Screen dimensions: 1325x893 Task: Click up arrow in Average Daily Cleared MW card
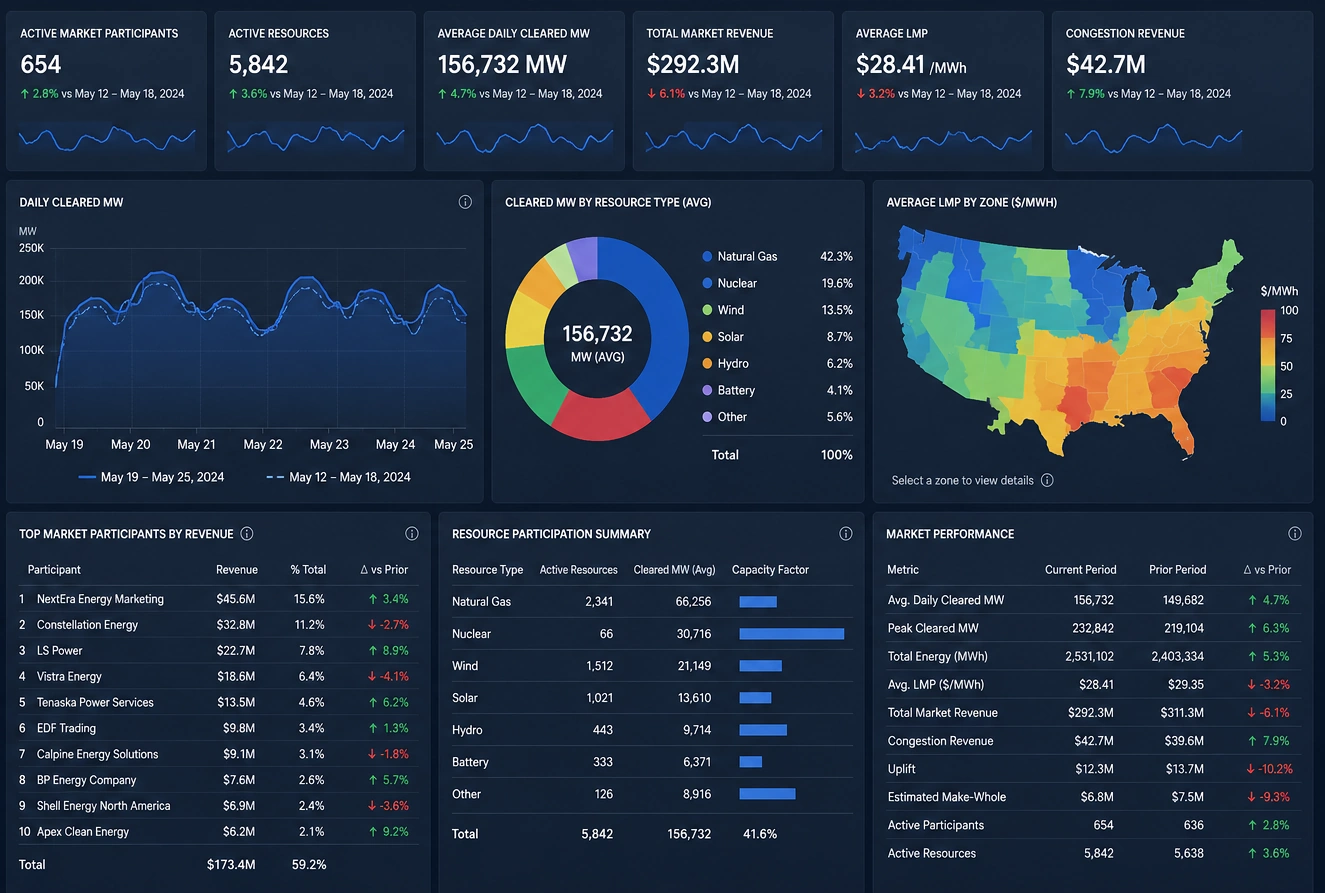tap(442, 94)
